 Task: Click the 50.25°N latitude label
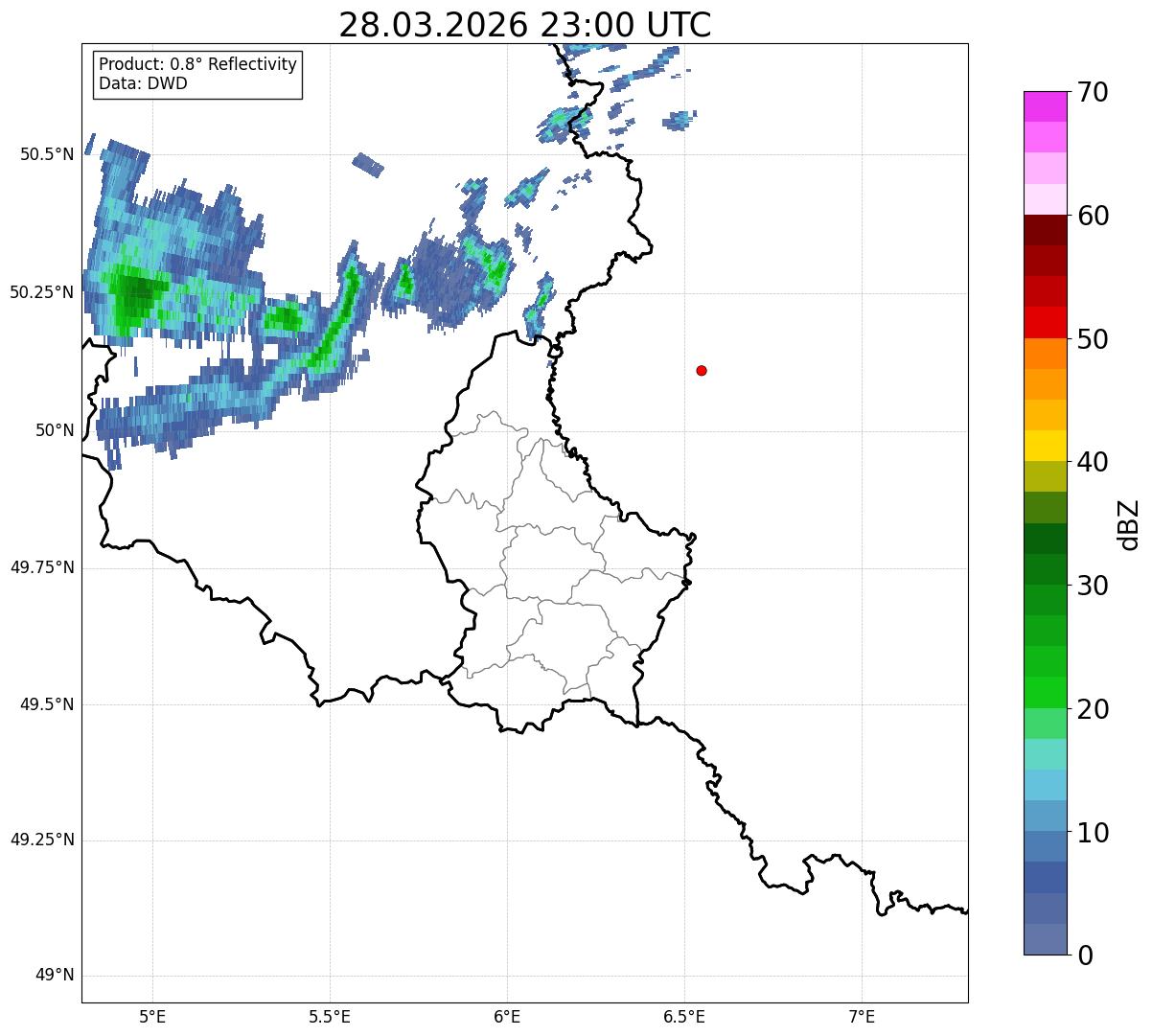42,292
